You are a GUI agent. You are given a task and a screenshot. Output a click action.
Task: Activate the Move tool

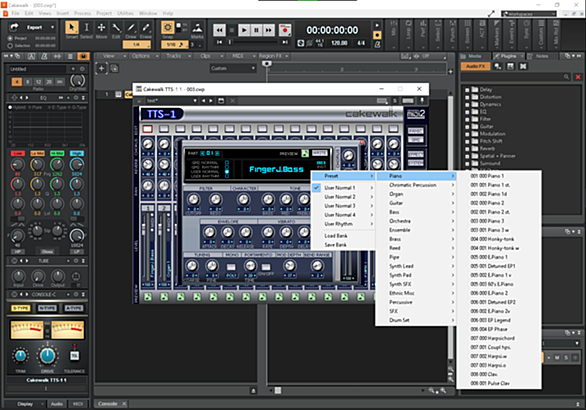click(x=101, y=27)
